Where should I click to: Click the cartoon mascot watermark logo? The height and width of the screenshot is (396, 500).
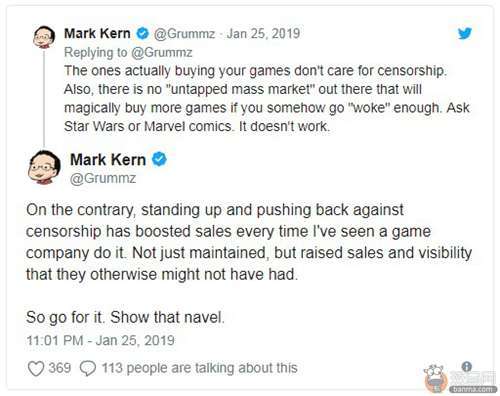(436, 378)
